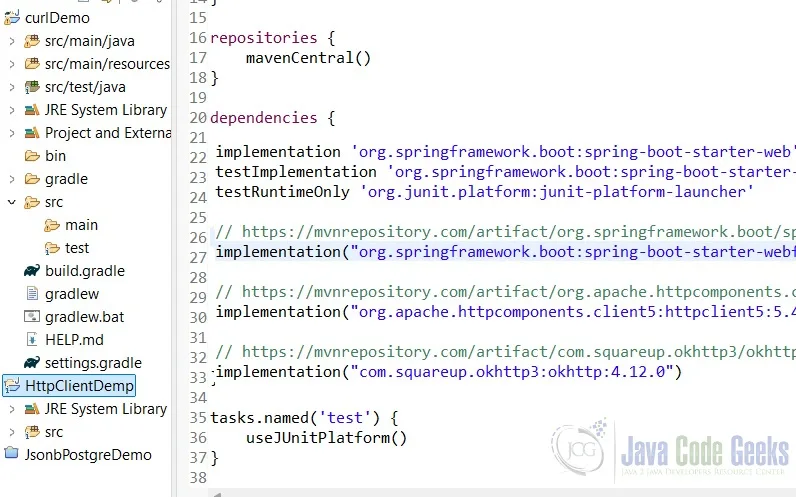Click the mavenCentral() call in editor
The image size is (796, 497).
(x=309, y=58)
